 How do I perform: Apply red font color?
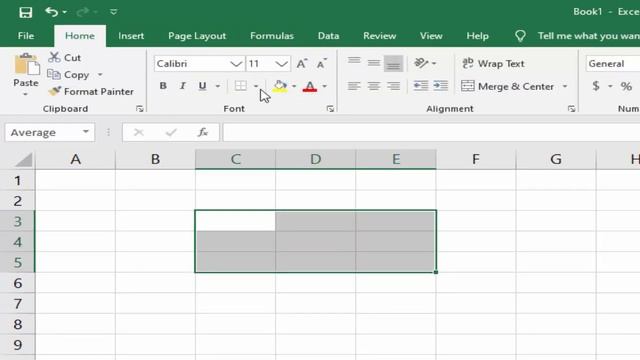point(310,86)
